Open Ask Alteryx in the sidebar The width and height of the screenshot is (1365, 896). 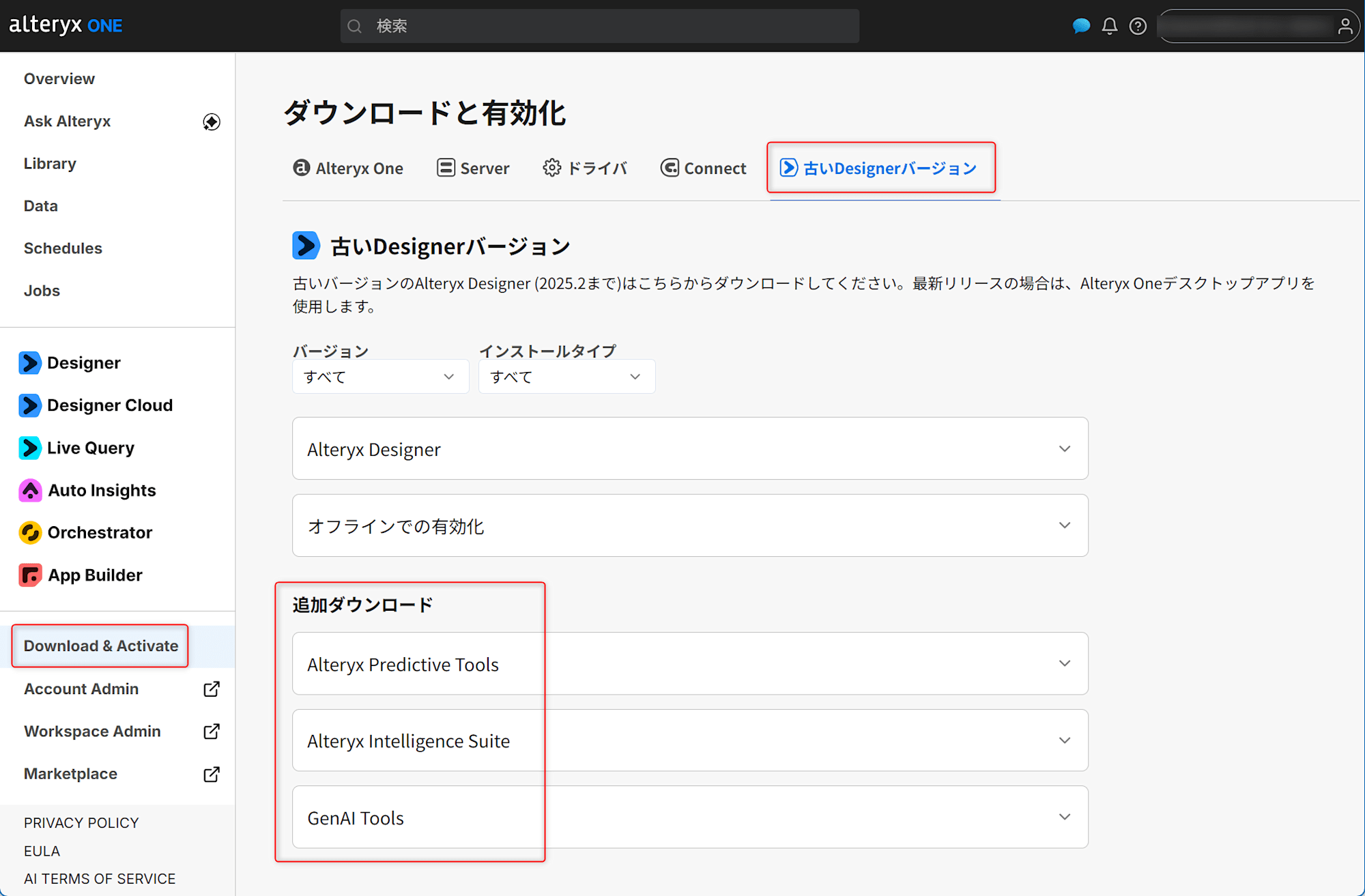coord(67,121)
